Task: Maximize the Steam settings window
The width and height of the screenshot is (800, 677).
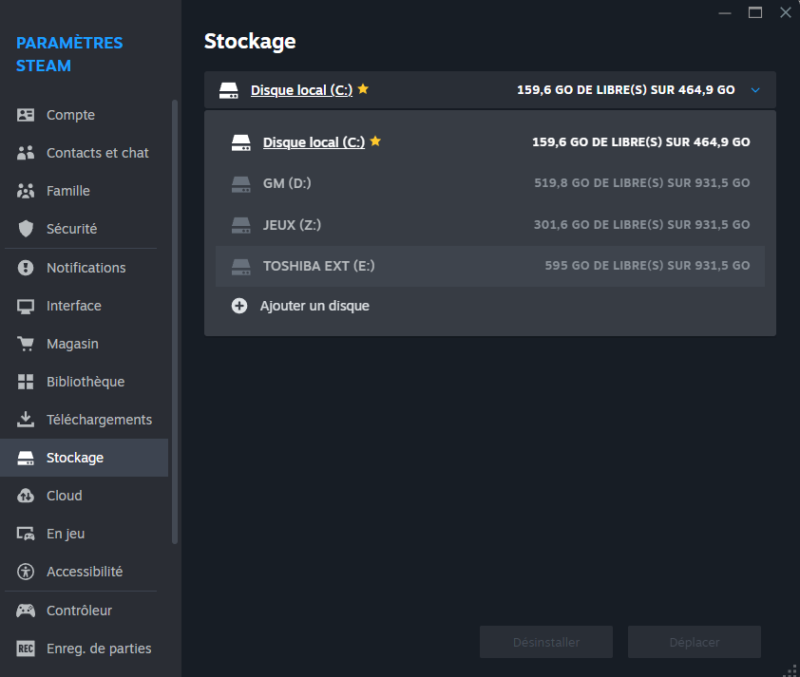Action: (755, 12)
